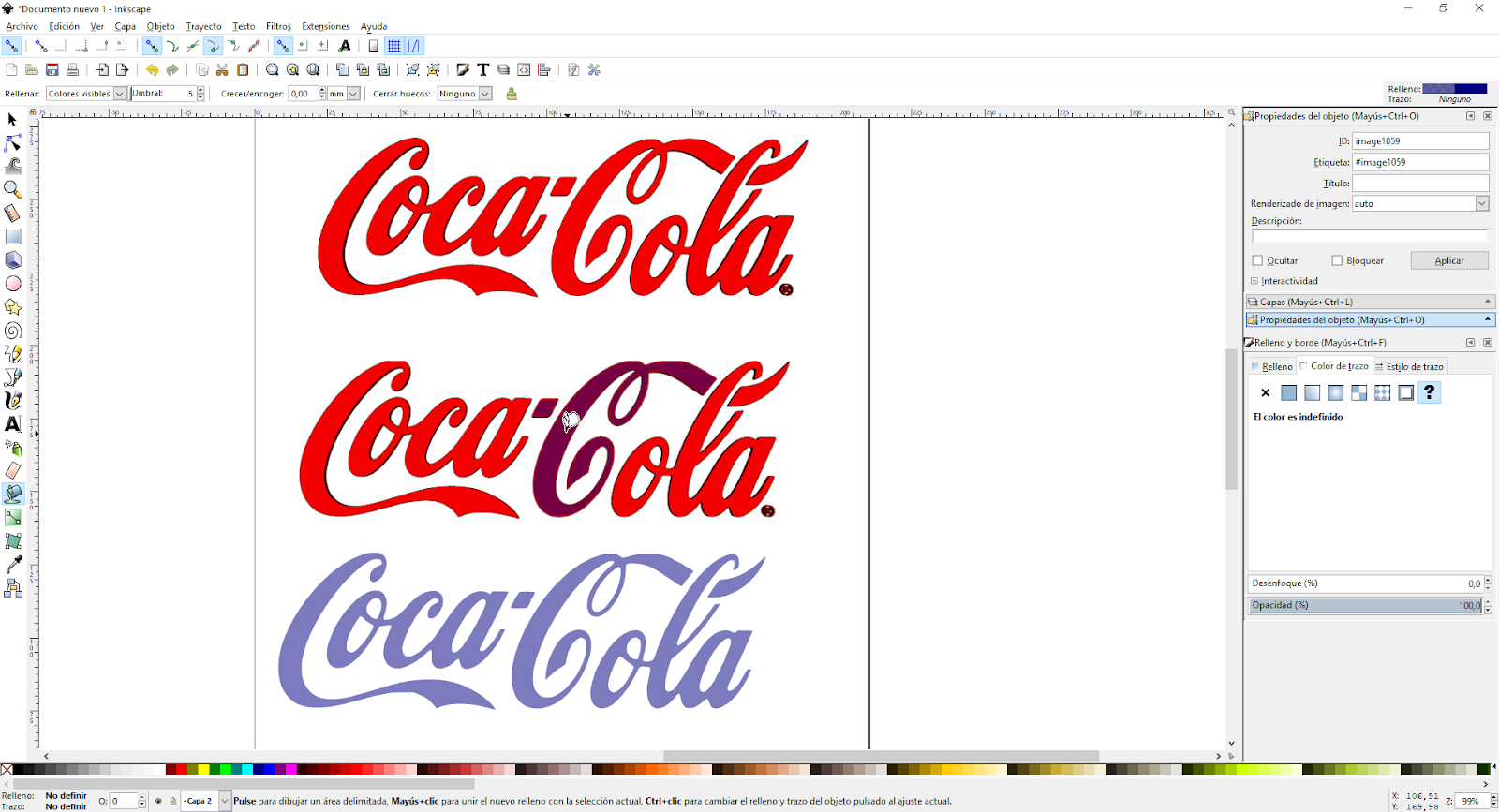
Task: Select the Node editing tool
Action: (13, 143)
